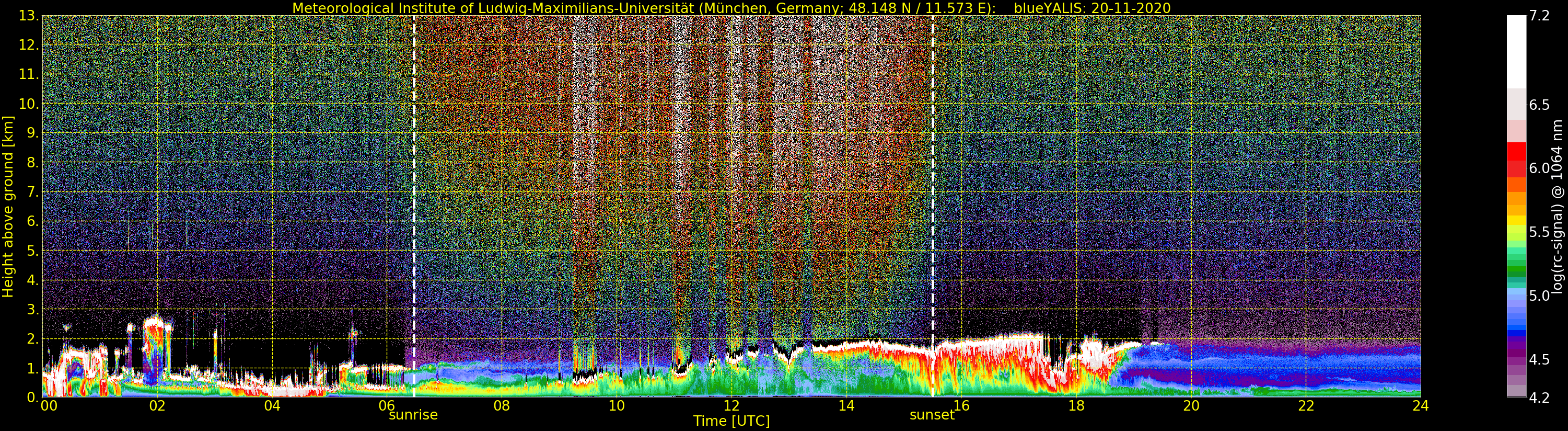1568x431 pixels.
Task: Click the white dashed sunrise line
Action: [414, 183]
